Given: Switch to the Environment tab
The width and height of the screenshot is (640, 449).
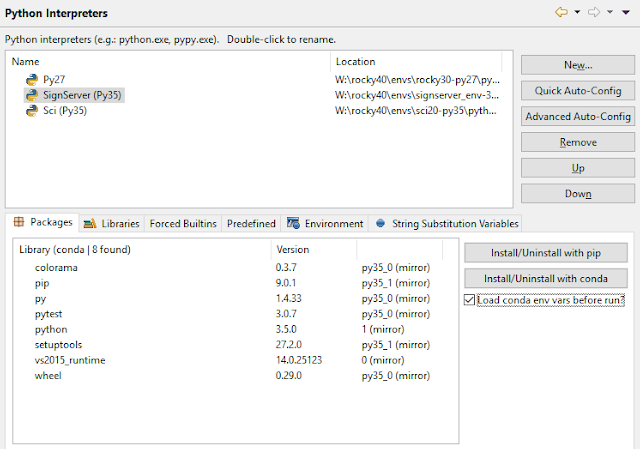Looking at the screenshot, I should (325, 223).
